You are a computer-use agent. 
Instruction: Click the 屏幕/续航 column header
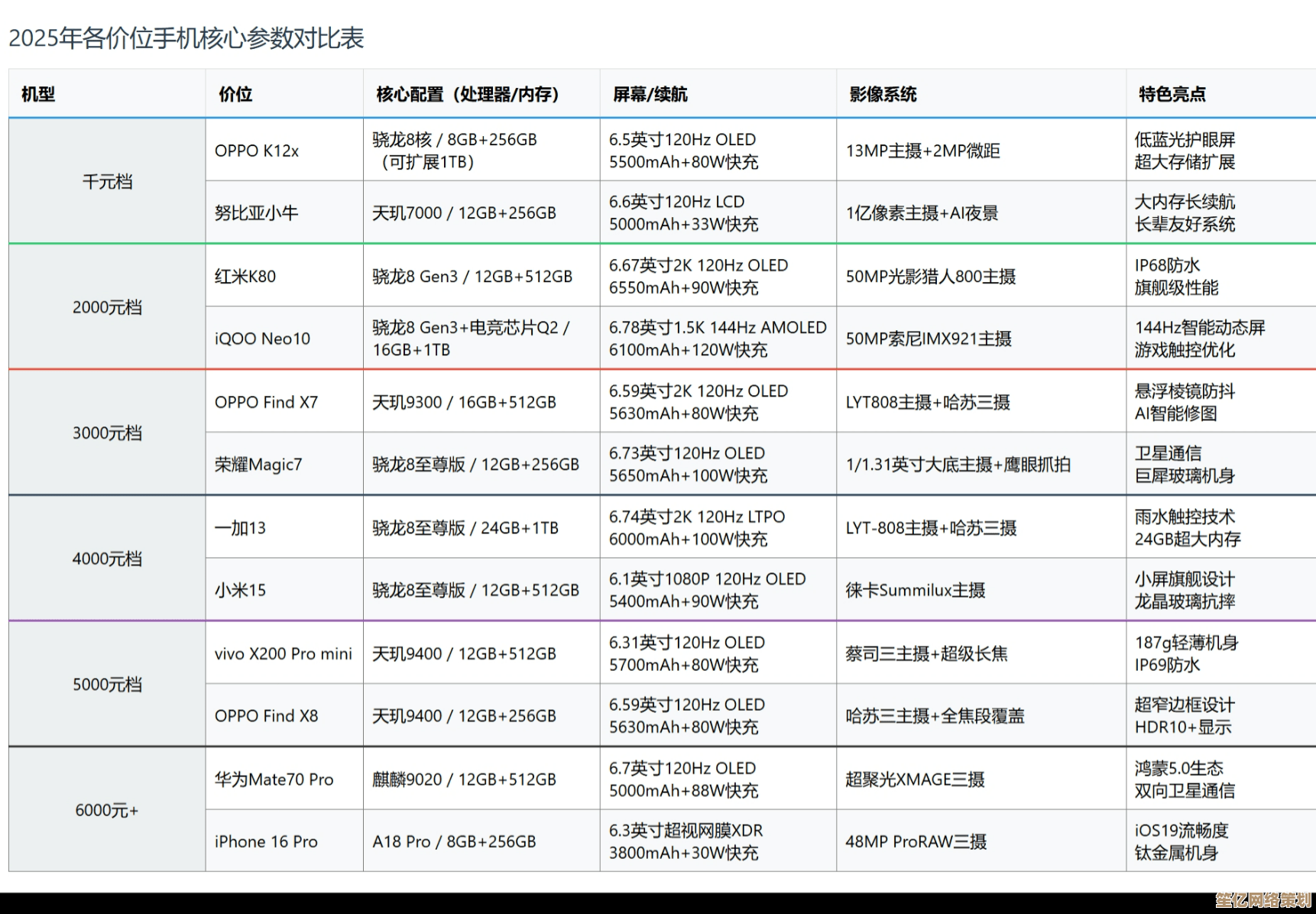[x=718, y=94]
